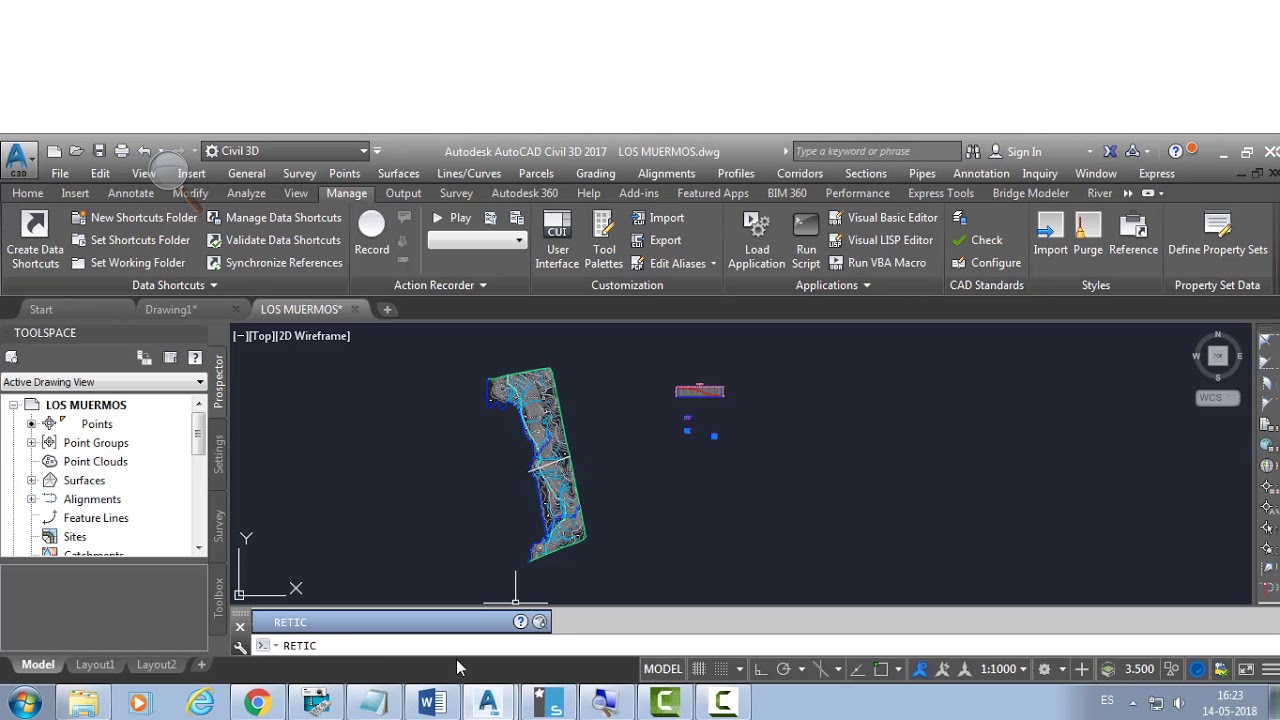Toggle auto-add annotation scales
Viewport: 1280px width, 720px height.
942,669
